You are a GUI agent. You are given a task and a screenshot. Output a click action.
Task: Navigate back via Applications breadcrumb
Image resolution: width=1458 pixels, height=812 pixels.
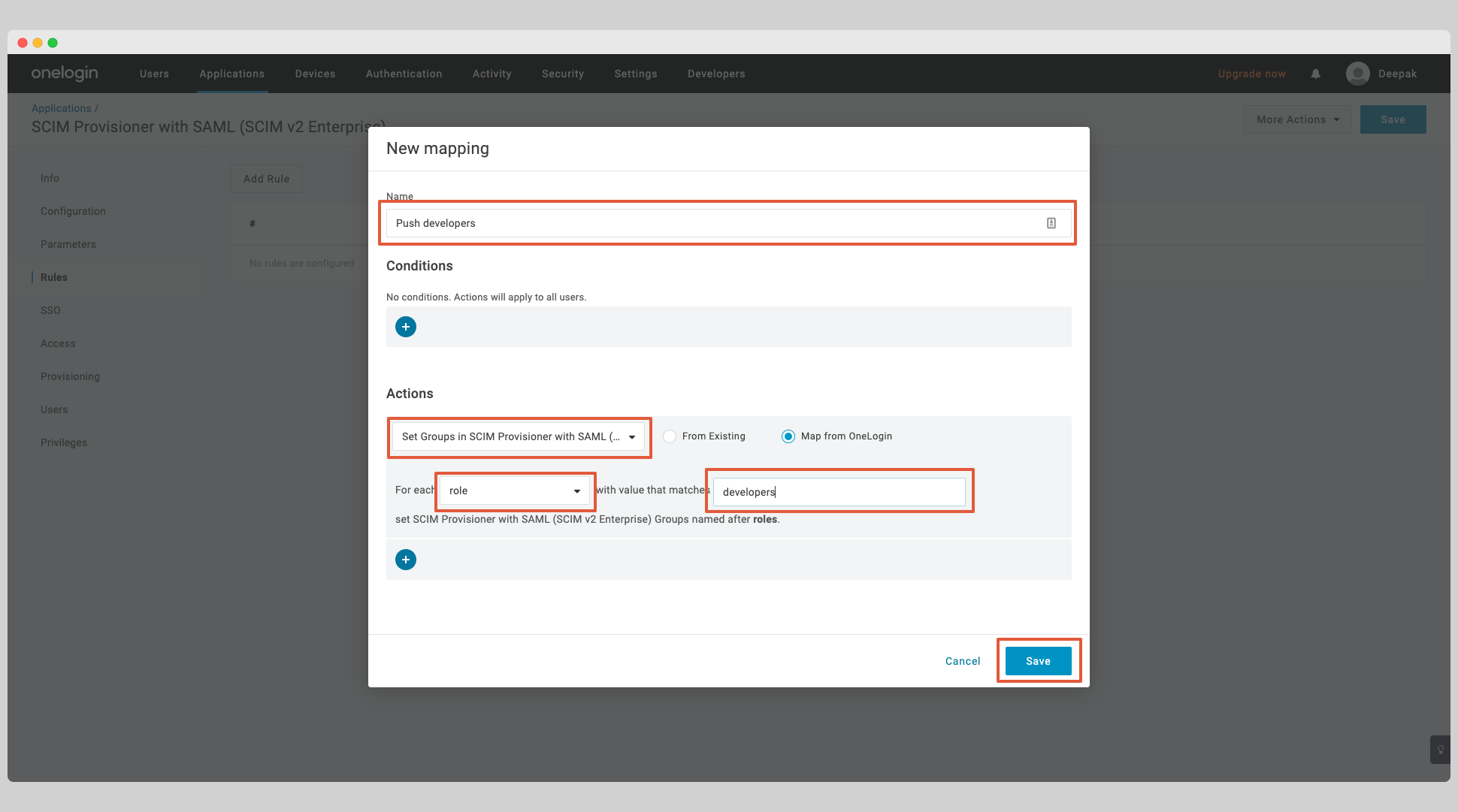(61, 107)
